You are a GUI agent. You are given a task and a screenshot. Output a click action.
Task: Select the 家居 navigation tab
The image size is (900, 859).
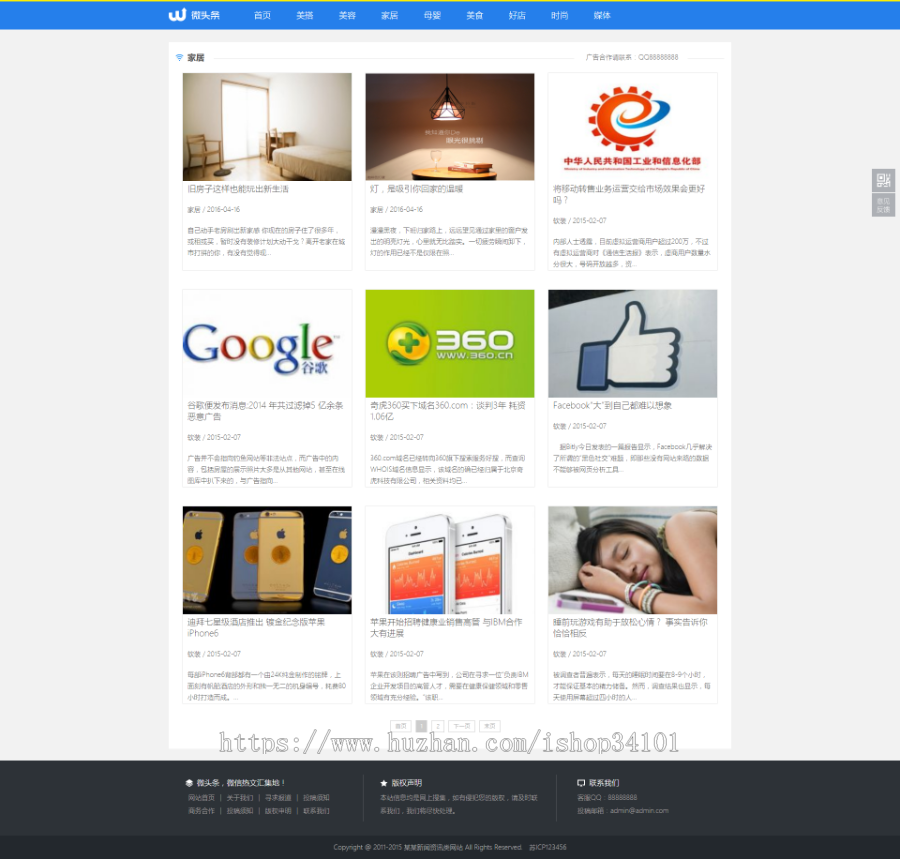coord(390,15)
